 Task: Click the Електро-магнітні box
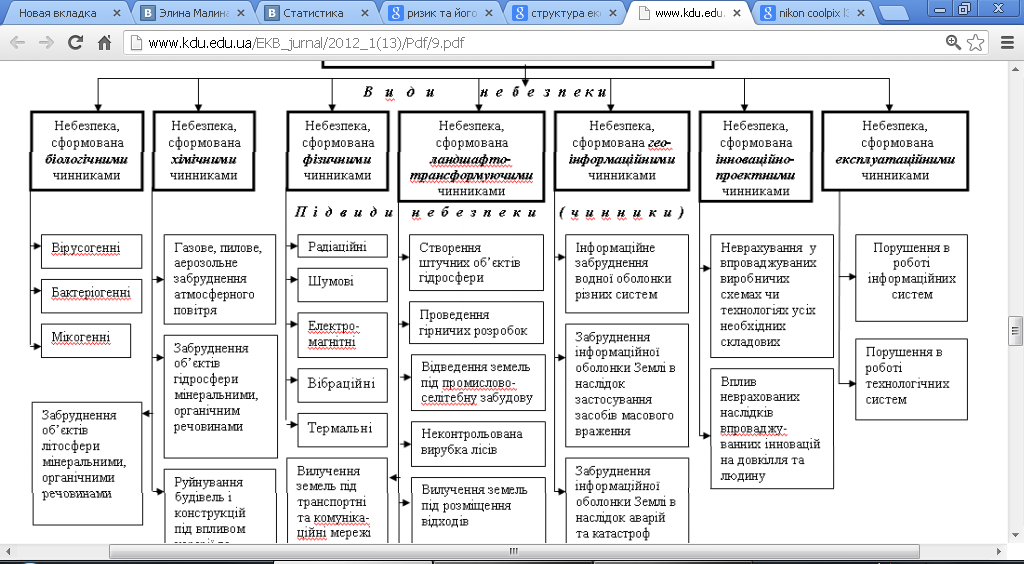pos(342,334)
